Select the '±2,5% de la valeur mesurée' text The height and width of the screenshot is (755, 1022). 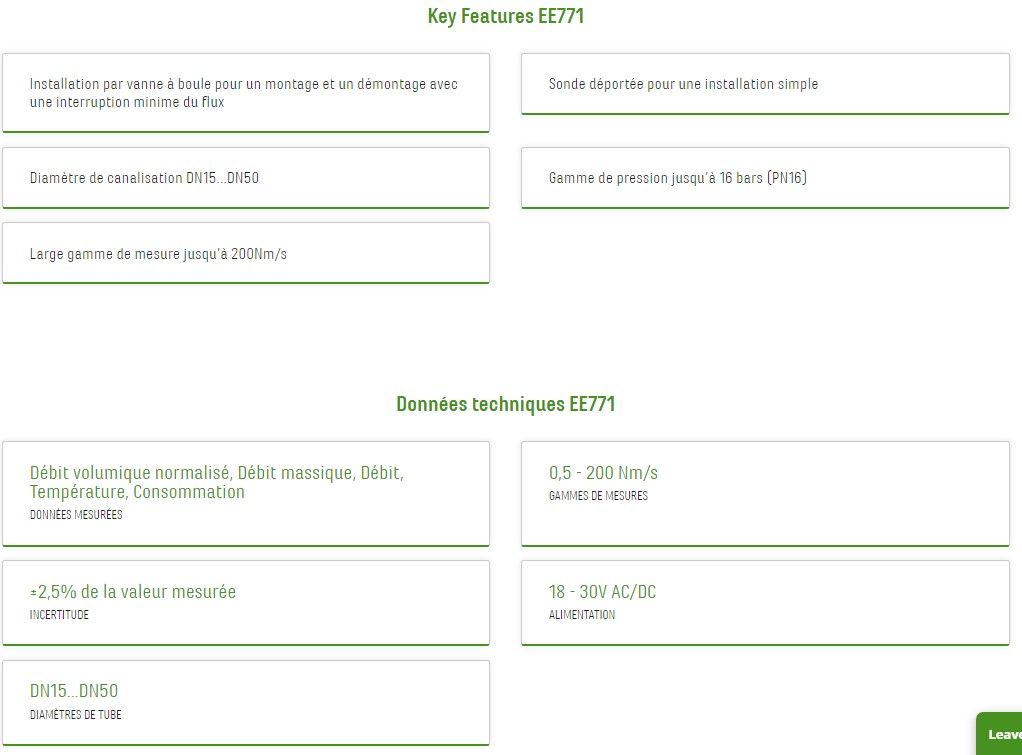133,592
